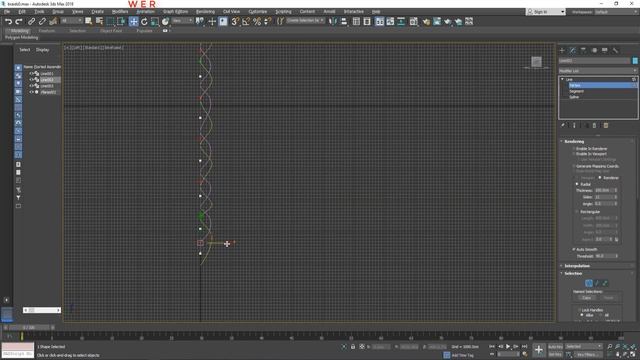The height and width of the screenshot is (360, 640).
Task: Select Spline sub-object selection icon
Action: (x=605, y=283)
